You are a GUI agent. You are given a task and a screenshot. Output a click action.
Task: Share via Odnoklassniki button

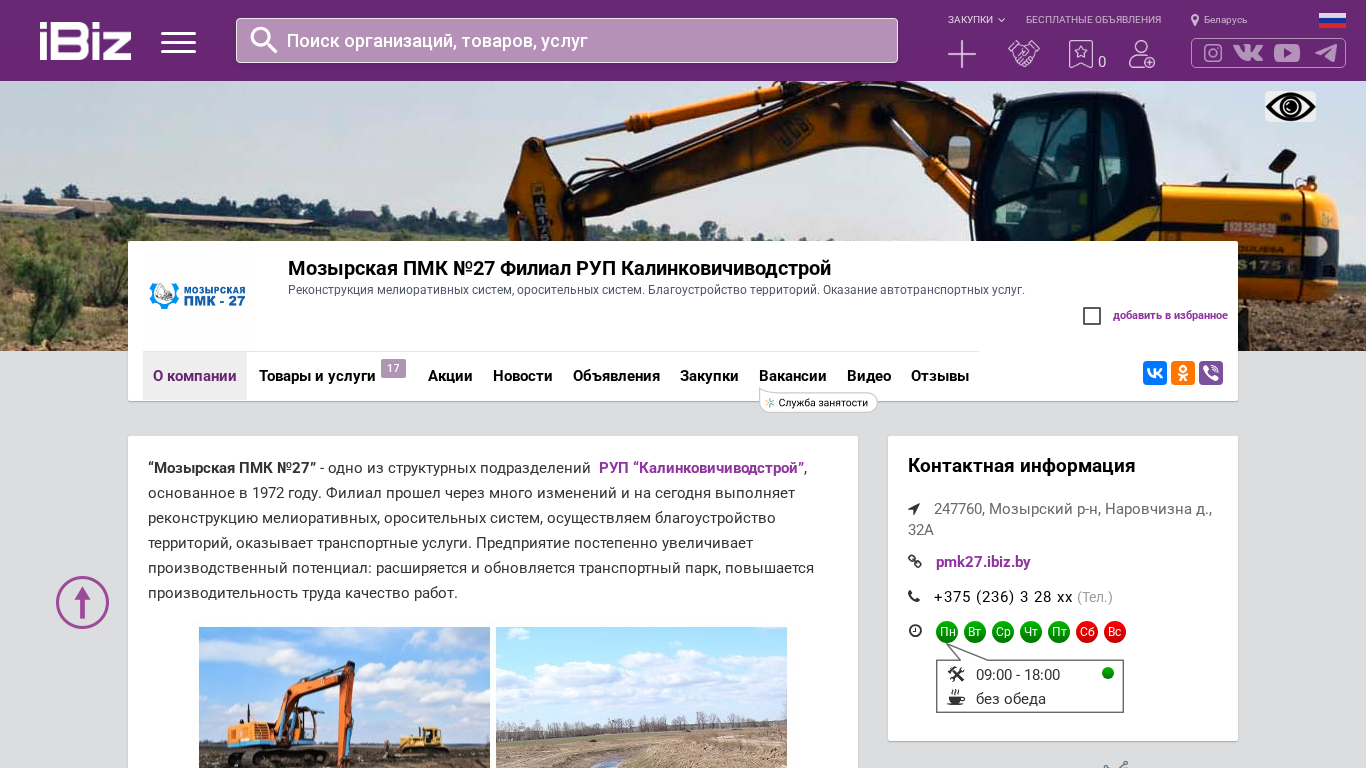pyautogui.click(x=1183, y=373)
